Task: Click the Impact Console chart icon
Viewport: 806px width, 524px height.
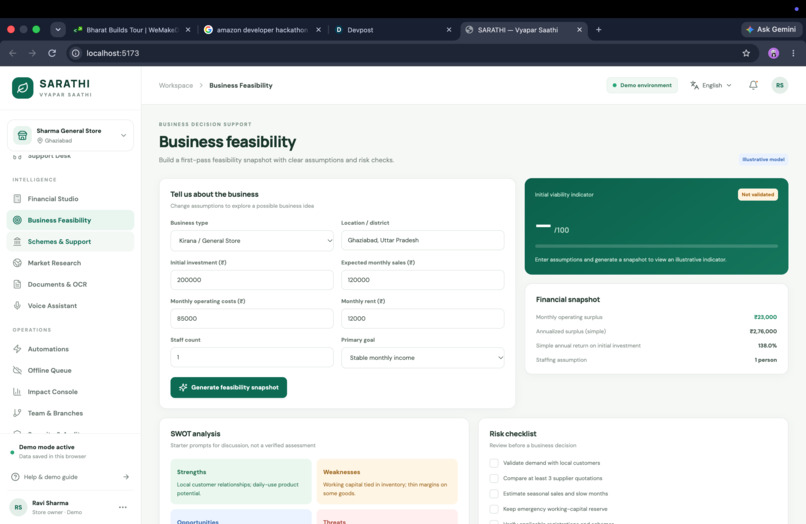Action: [17, 392]
